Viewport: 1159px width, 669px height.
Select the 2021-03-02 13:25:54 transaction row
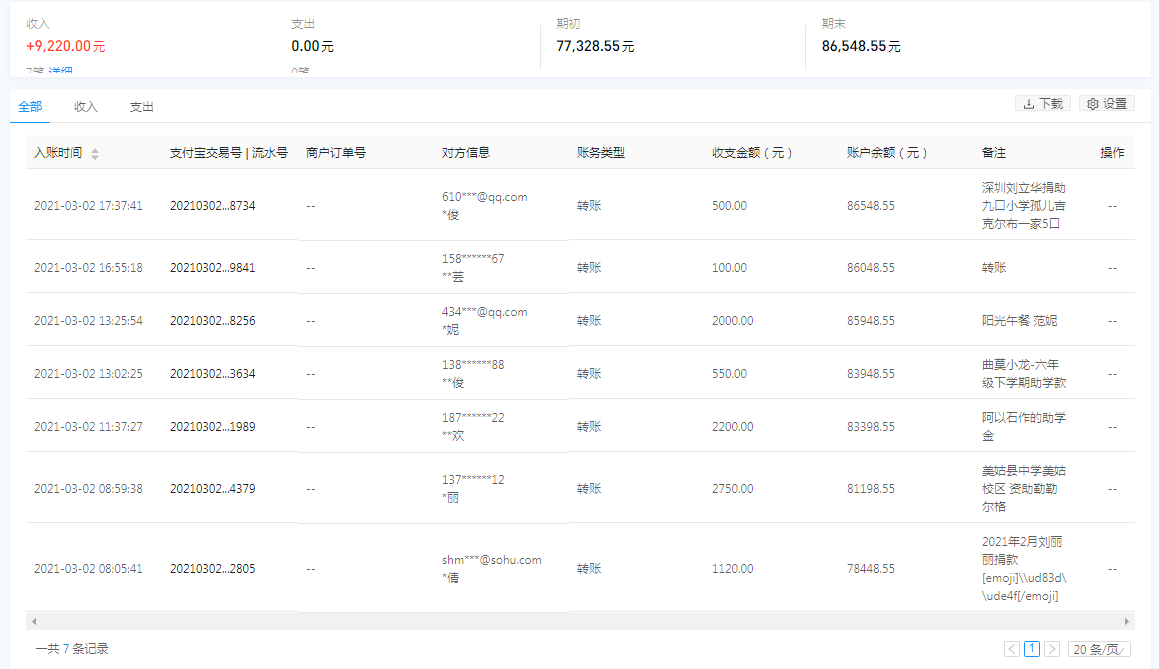click(88, 321)
